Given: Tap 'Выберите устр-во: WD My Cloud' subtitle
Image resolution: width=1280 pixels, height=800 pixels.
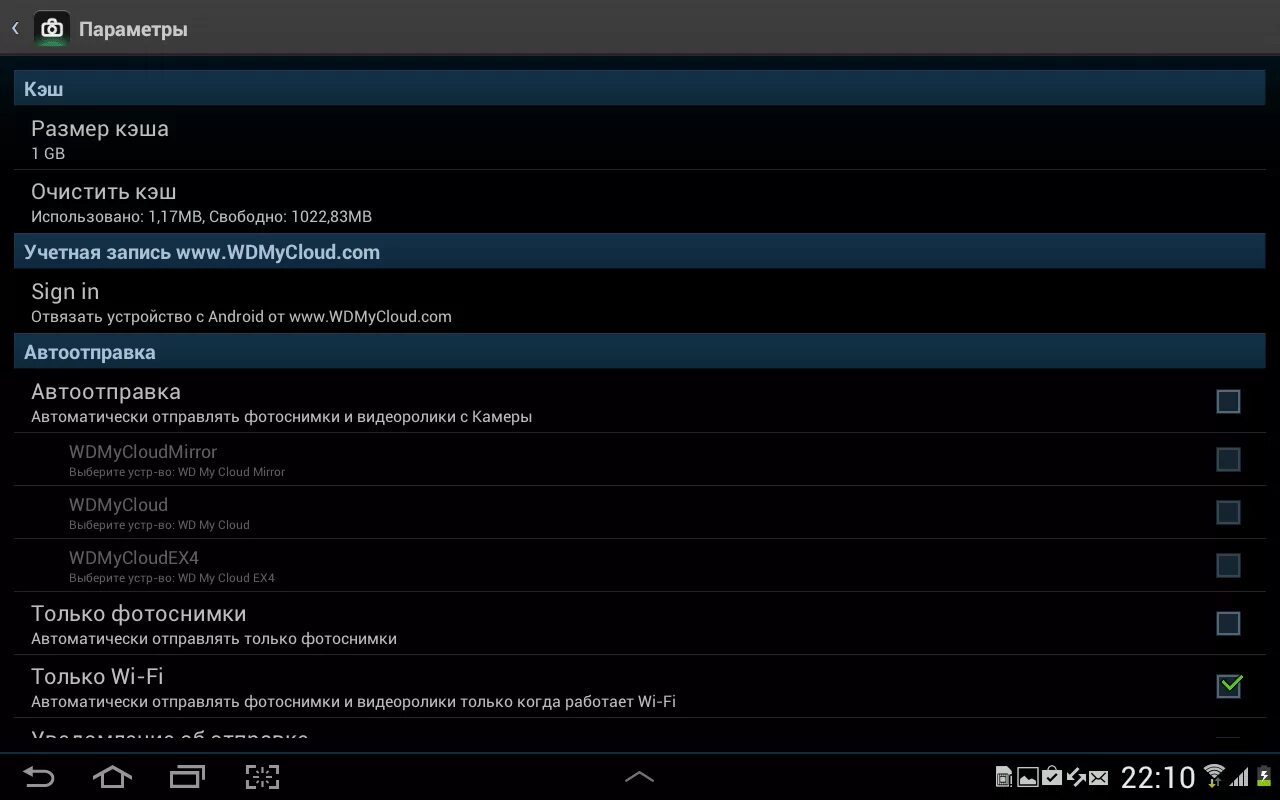Looking at the screenshot, I should pyautogui.click(x=159, y=525).
